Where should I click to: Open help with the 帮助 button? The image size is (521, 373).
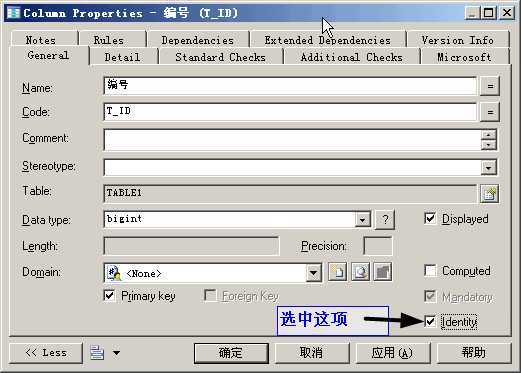pyautogui.click(x=474, y=353)
